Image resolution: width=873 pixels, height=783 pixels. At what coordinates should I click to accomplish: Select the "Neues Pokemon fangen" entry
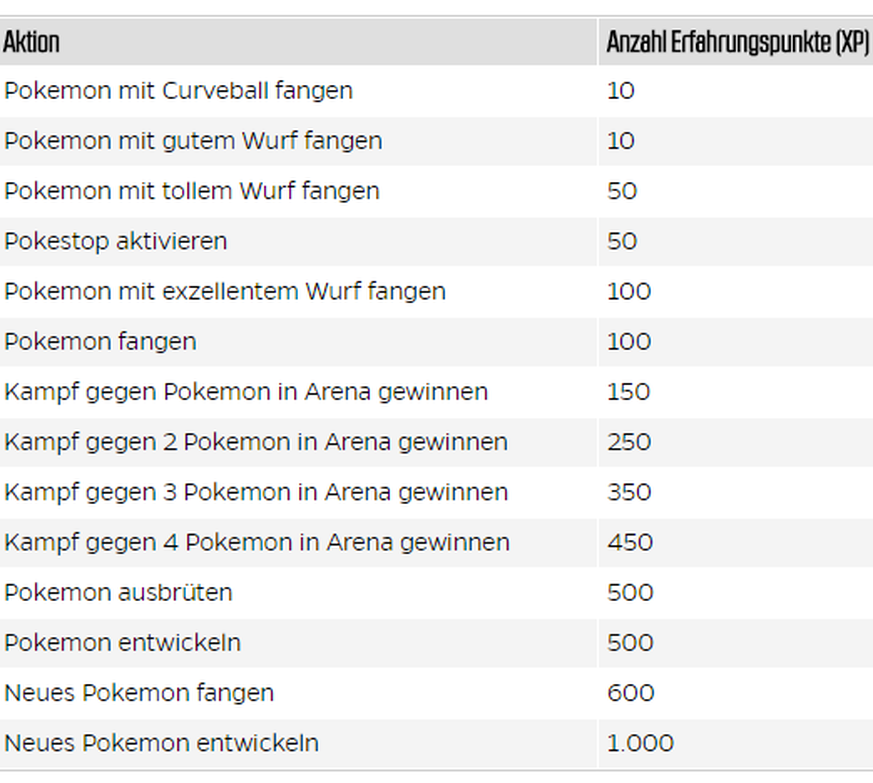pyautogui.click(x=139, y=692)
